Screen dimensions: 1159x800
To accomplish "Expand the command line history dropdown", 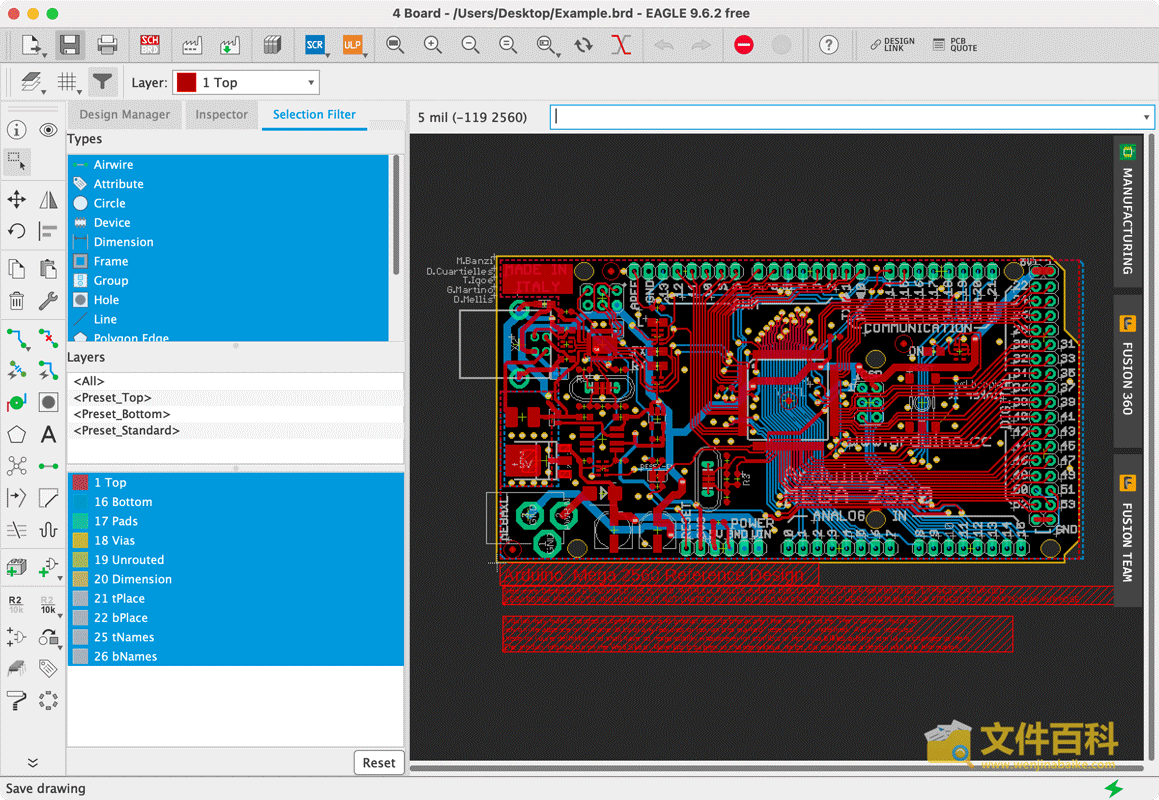I will click(1146, 117).
